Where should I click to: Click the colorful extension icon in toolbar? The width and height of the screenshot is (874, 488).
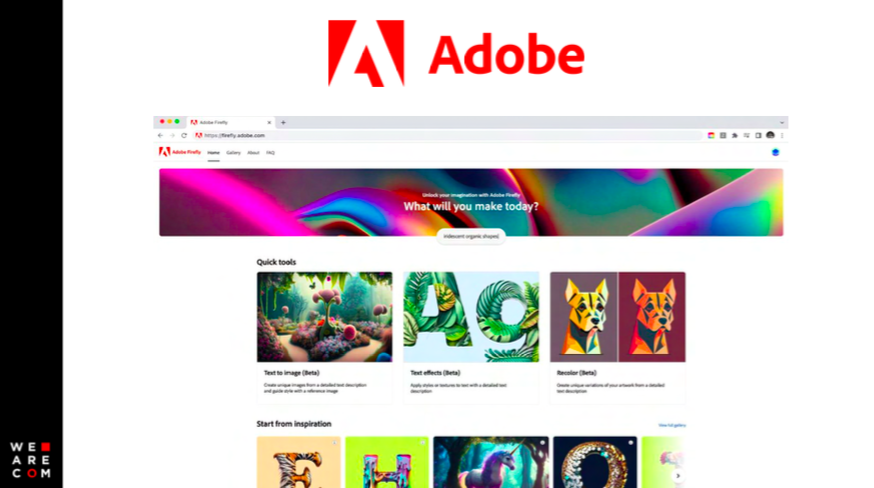[x=711, y=136]
